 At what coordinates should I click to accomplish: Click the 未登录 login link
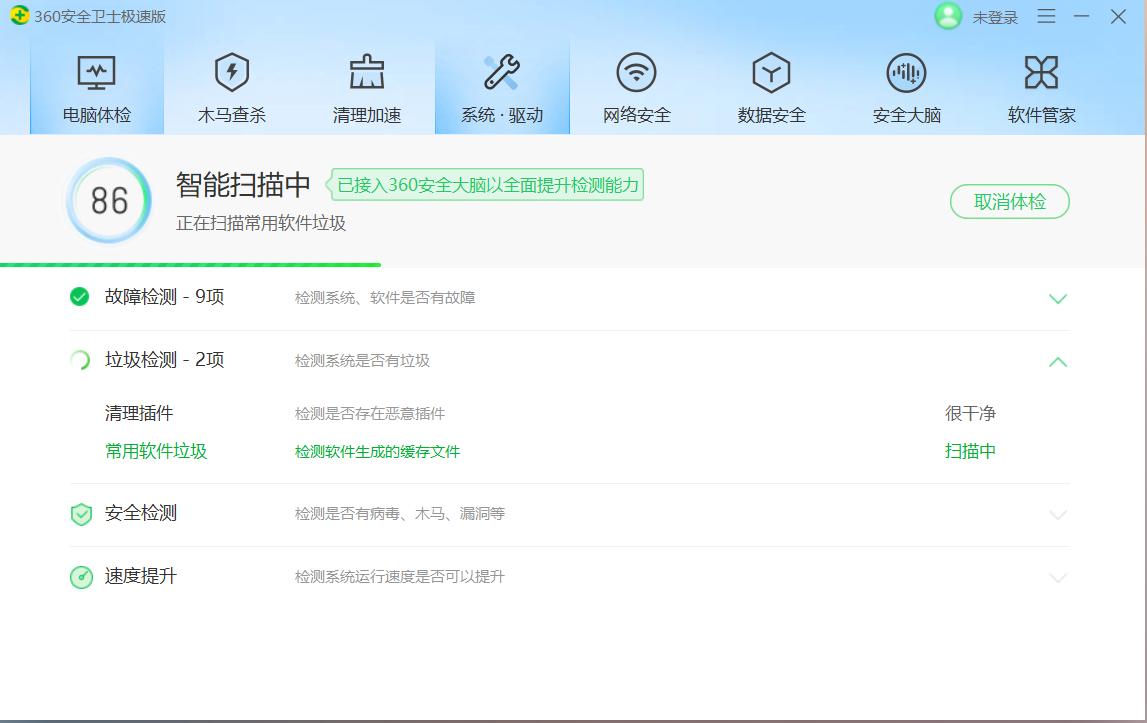click(989, 17)
